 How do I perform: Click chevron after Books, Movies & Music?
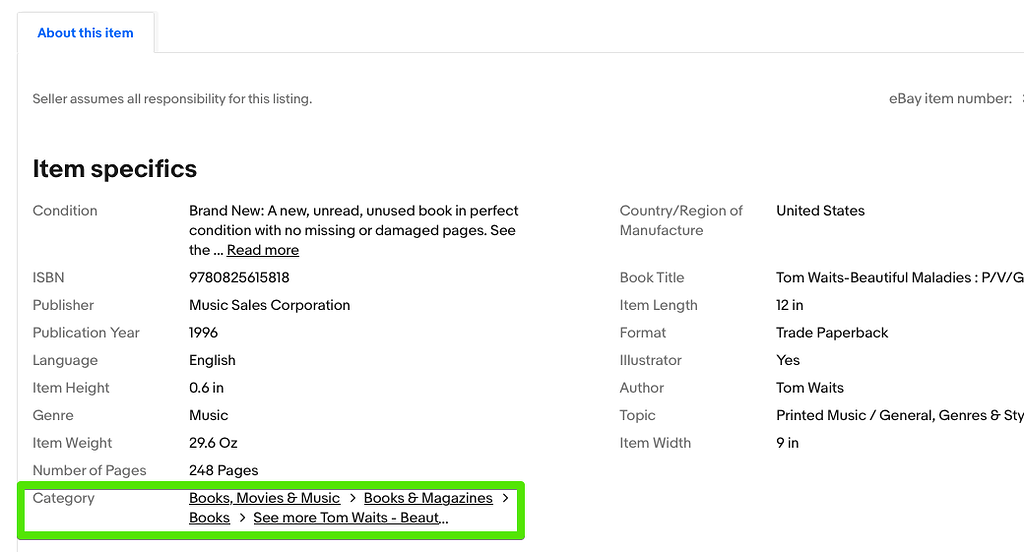353,498
